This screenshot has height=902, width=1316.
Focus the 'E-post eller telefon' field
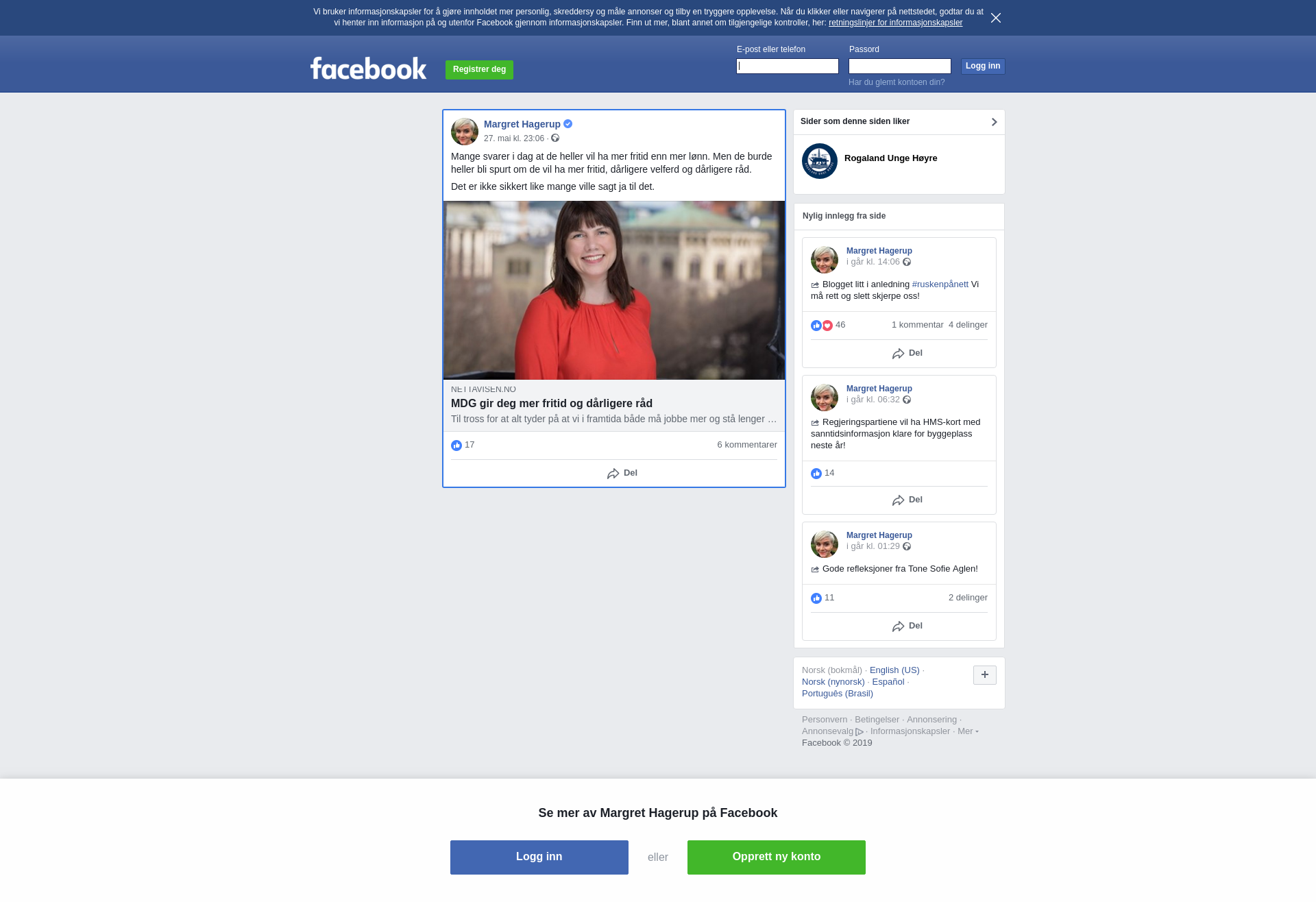[788, 66]
